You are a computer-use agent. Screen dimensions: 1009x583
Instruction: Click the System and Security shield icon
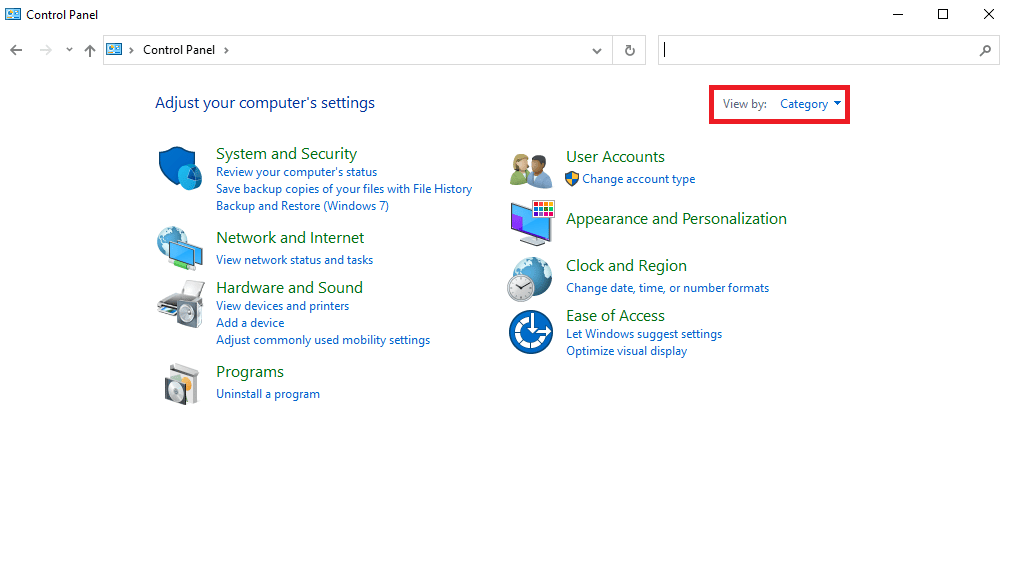pyautogui.click(x=181, y=167)
